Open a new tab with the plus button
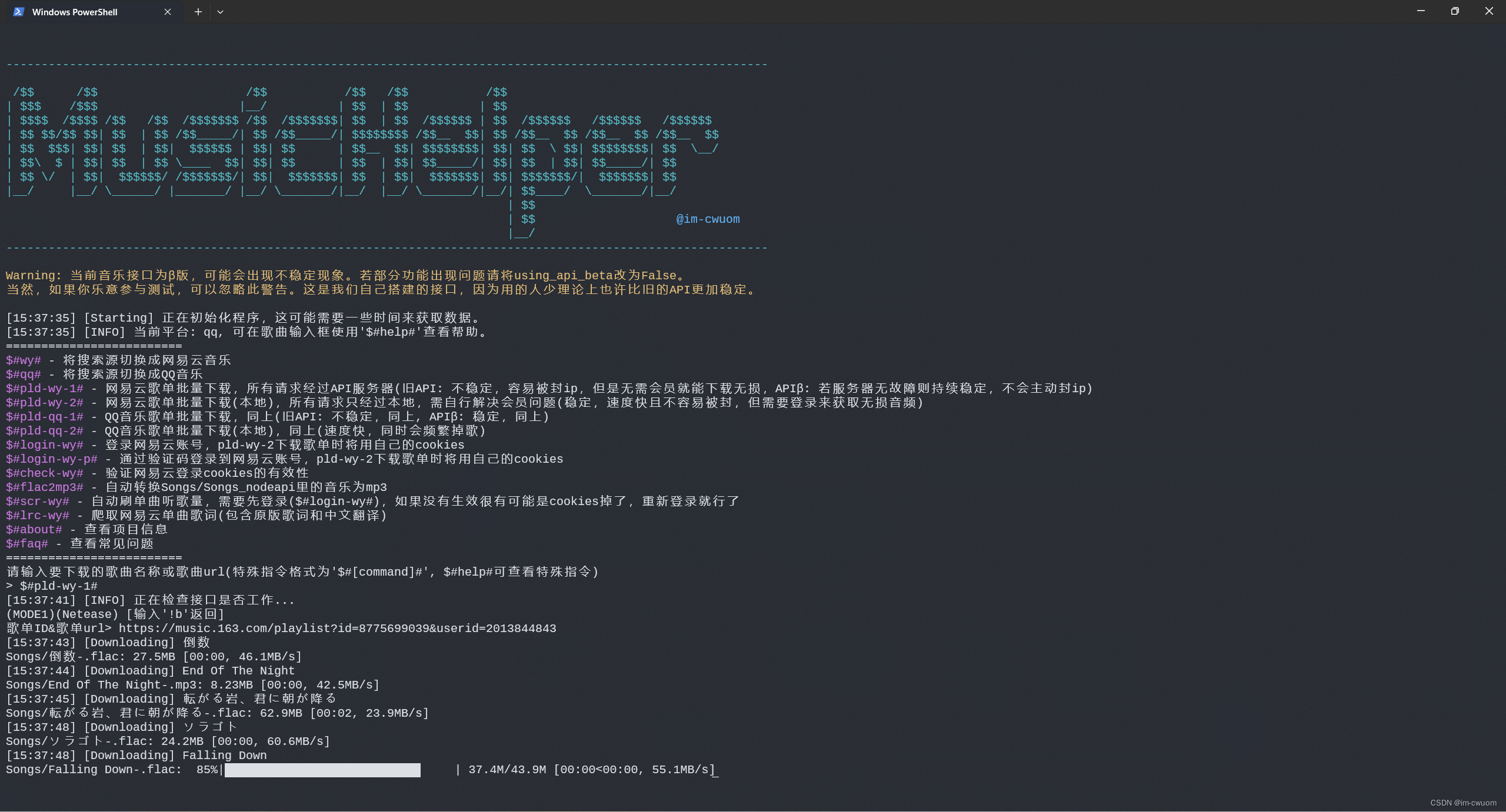The height and width of the screenshot is (812, 1506). [x=198, y=12]
